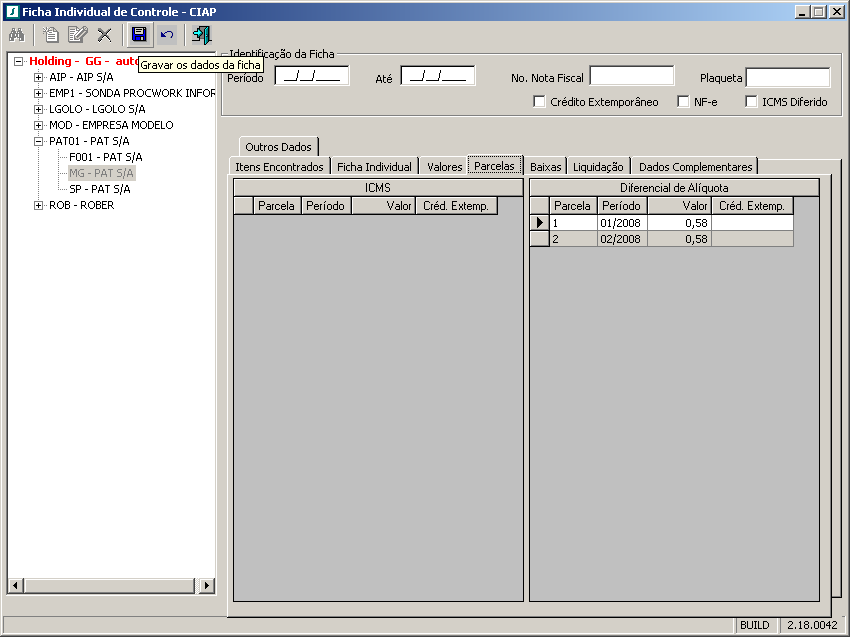Screen dimensions: 850x637
Task: Toggle the NF-e checkbox
Action: [x=684, y=102]
